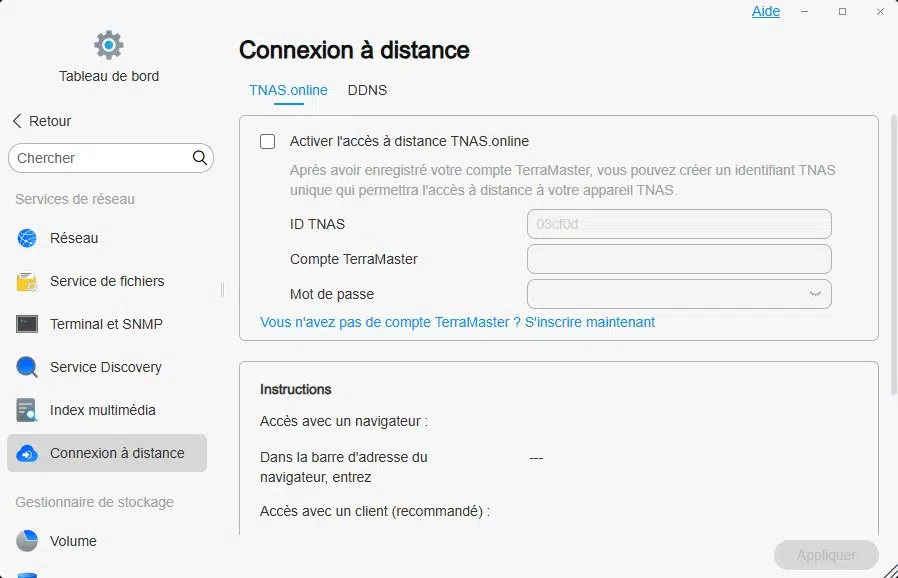Open Service de fichiers folder icon
The height and width of the screenshot is (578, 898).
[x=27, y=282]
